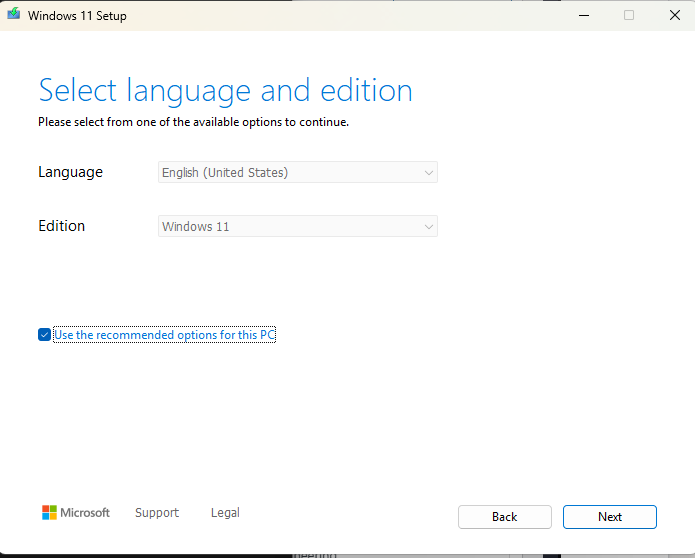Click the grayed-out maximize button
695x558 pixels.
tap(629, 15)
